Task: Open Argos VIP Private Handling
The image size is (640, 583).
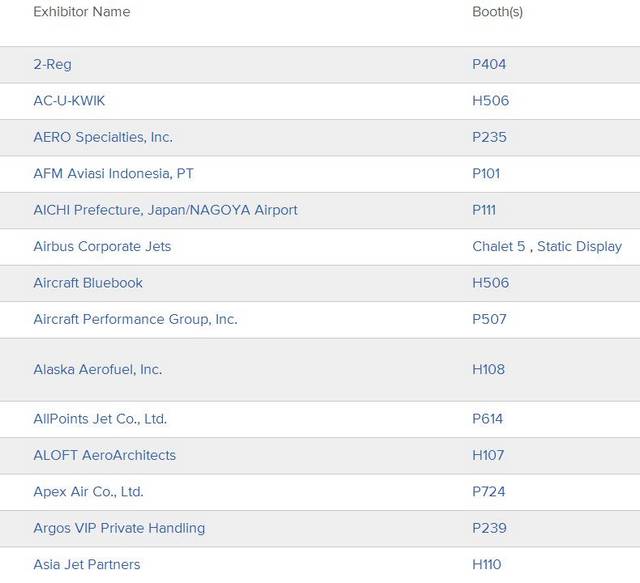Action: point(119,528)
